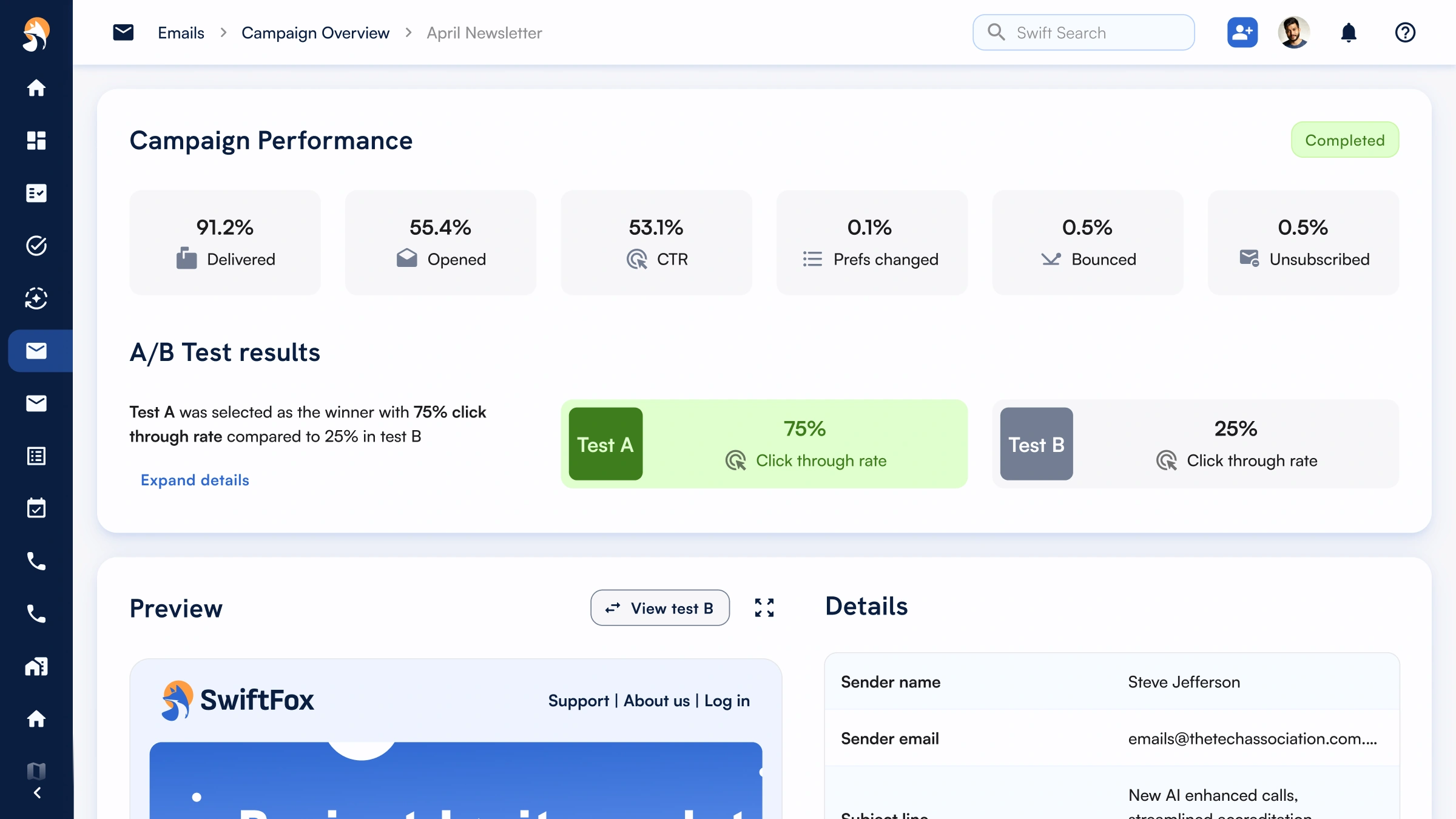This screenshot has height=819, width=1456.
Task: Open the home icon just above the map icon
Action: point(36,719)
